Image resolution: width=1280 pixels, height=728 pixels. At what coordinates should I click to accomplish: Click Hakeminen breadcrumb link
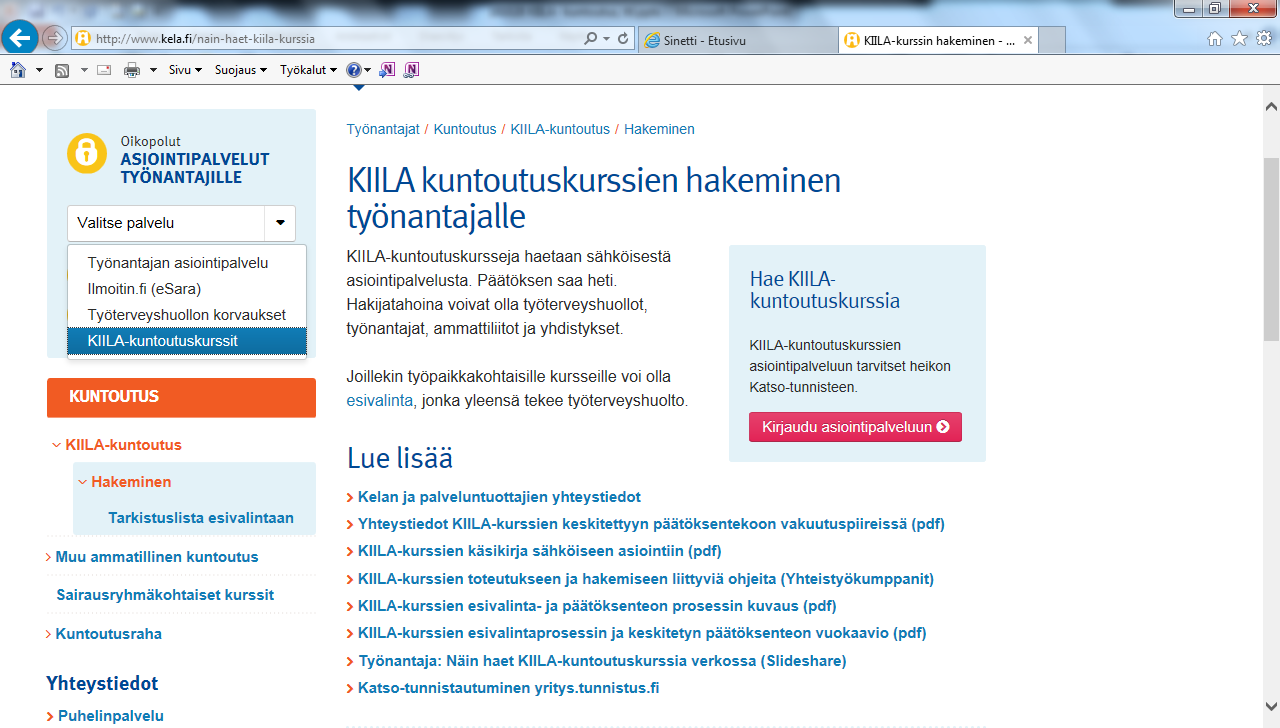tap(659, 129)
